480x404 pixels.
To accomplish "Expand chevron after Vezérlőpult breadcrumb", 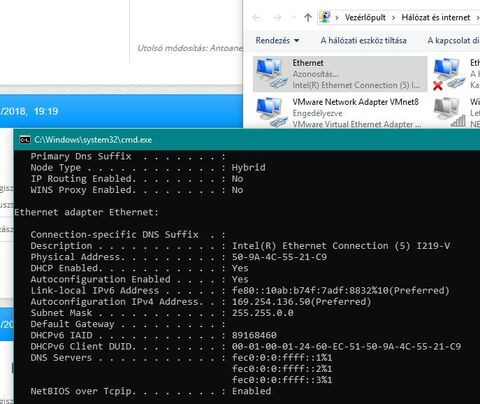I will point(393,18).
